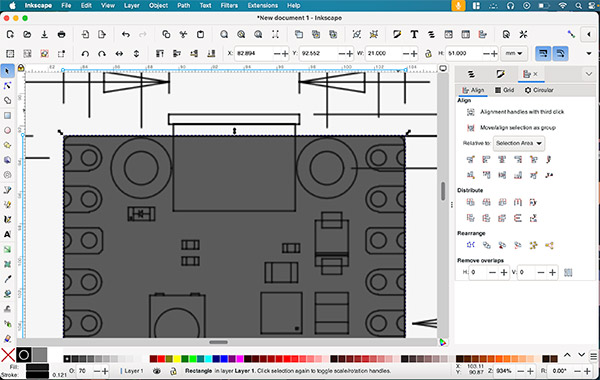The width and height of the screenshot is (600, 380).
Task: Click the Undo arrow in the toolbar
Action: coord(126,34)
